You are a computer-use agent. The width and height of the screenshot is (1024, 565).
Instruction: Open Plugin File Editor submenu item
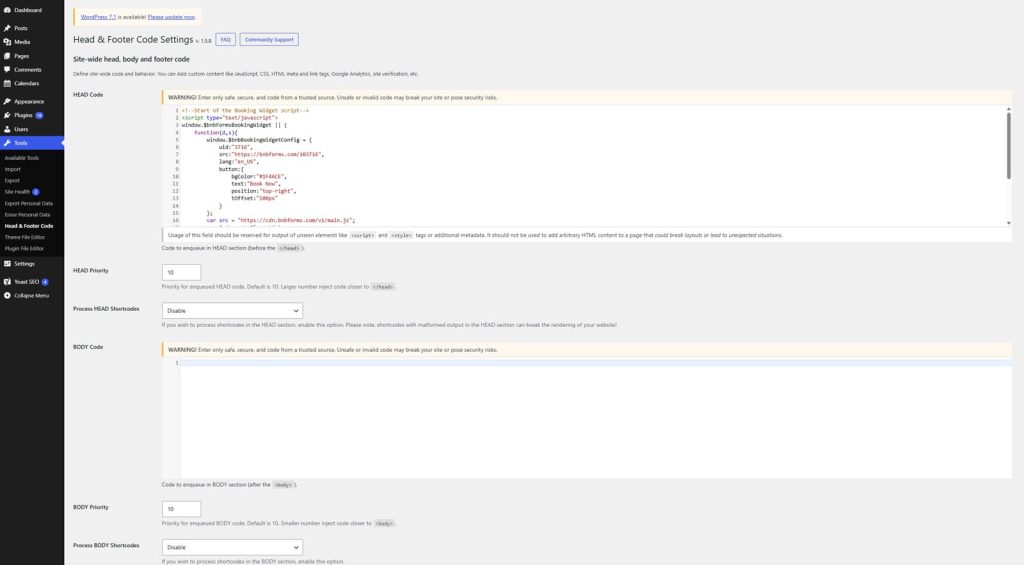(x=24, y=249)
